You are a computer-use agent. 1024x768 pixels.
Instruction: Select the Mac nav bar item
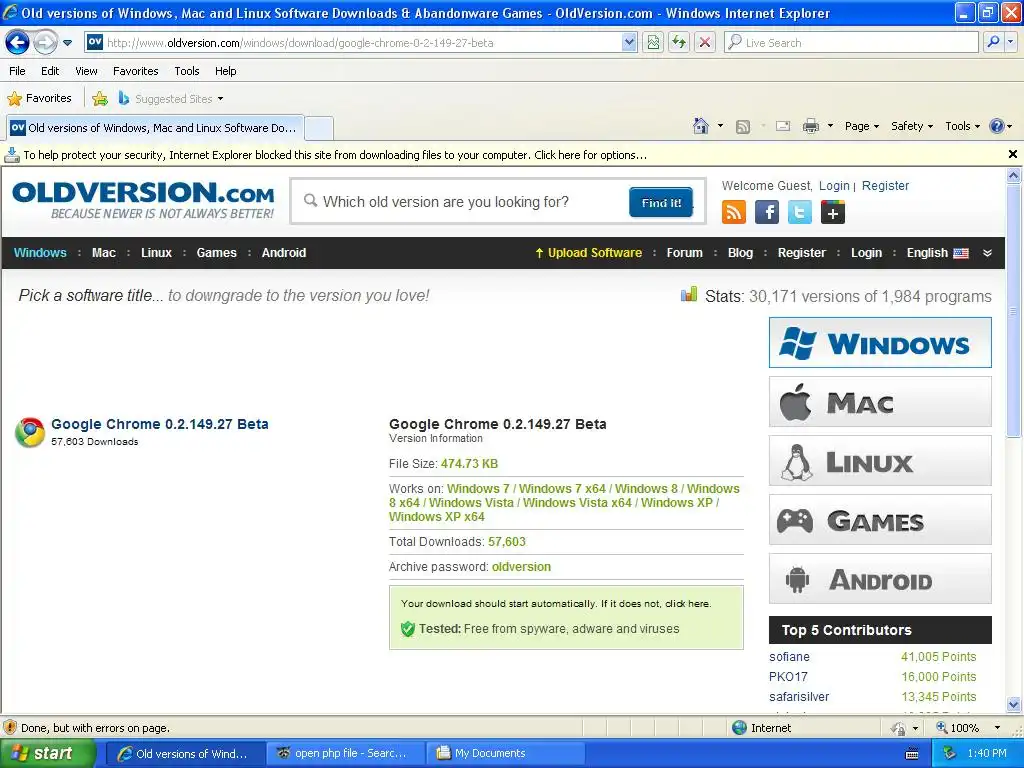click(104, 253)
